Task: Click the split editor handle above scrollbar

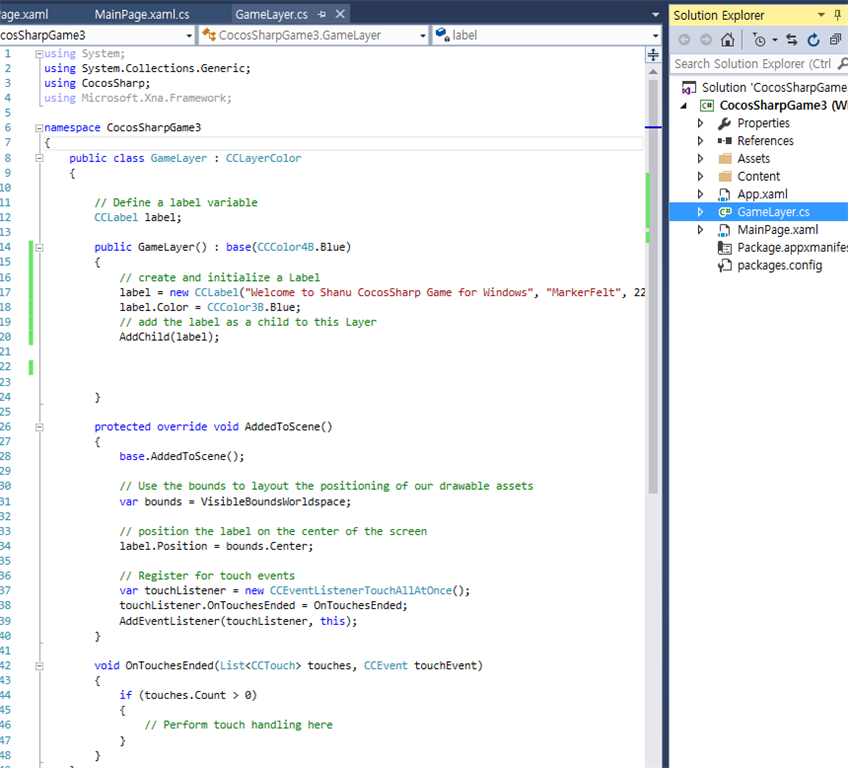Action: click(654, 54)
